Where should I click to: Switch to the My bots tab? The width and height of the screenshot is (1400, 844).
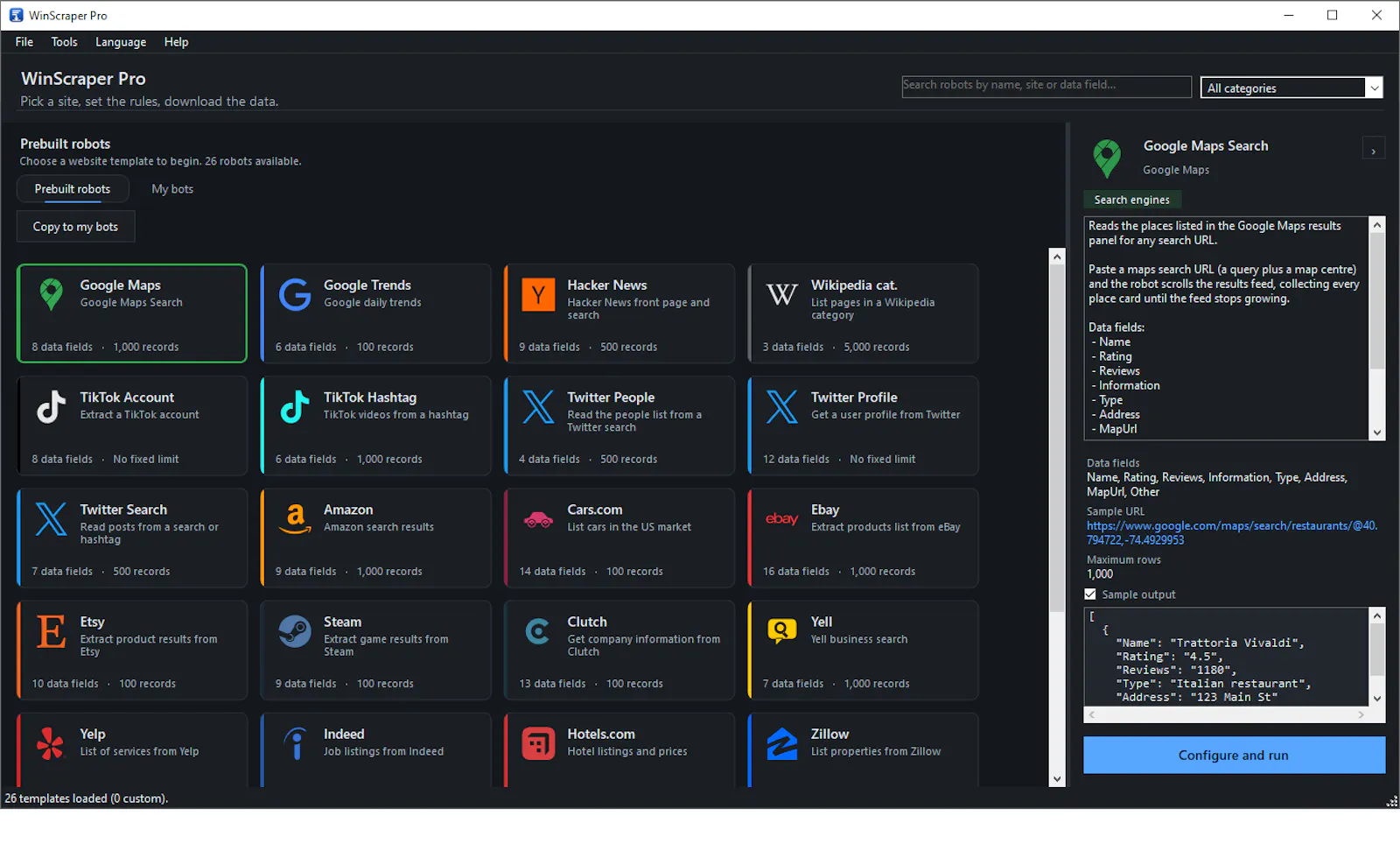(x=172, y=189)
